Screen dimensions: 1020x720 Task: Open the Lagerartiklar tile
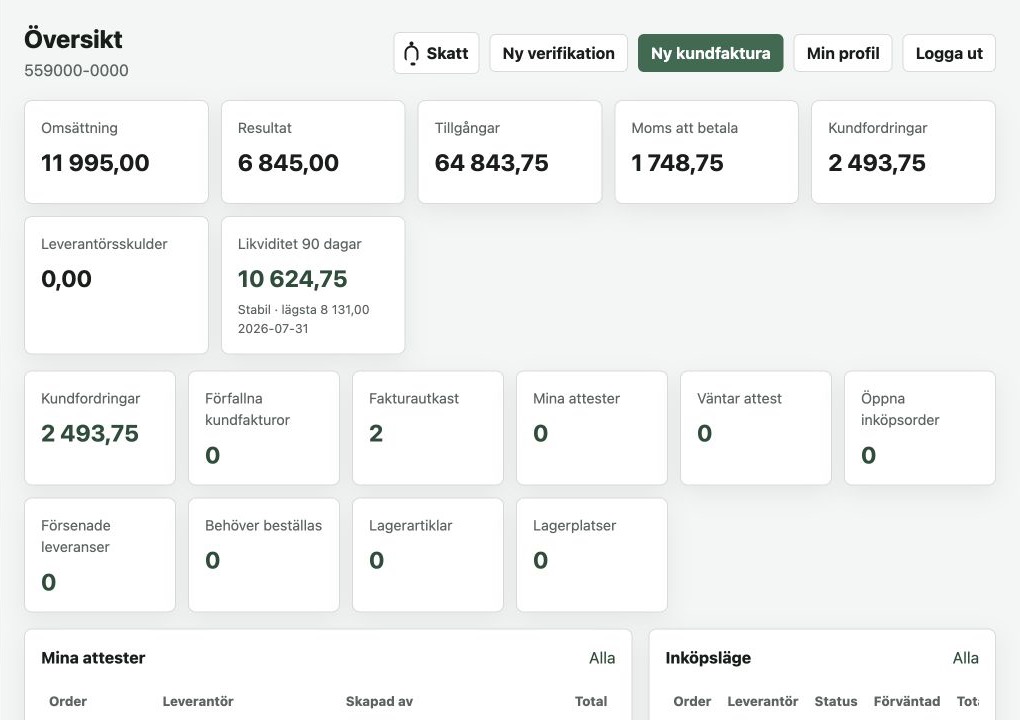428,555
